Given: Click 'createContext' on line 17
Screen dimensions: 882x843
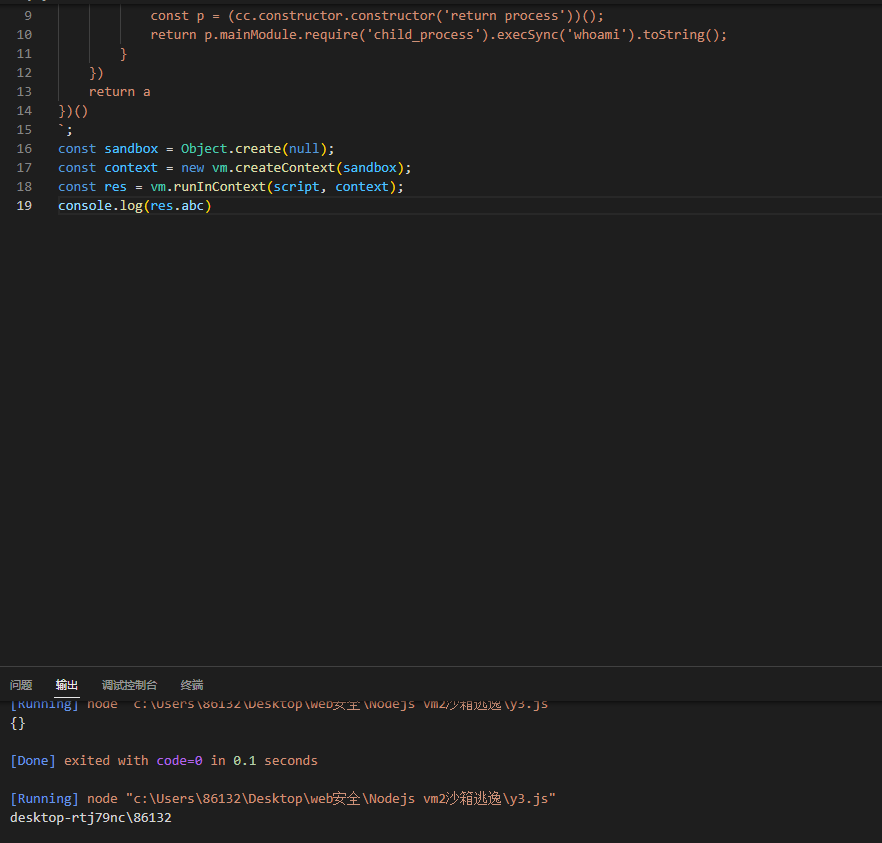Looking at the screenshot, I should point(285,168).
